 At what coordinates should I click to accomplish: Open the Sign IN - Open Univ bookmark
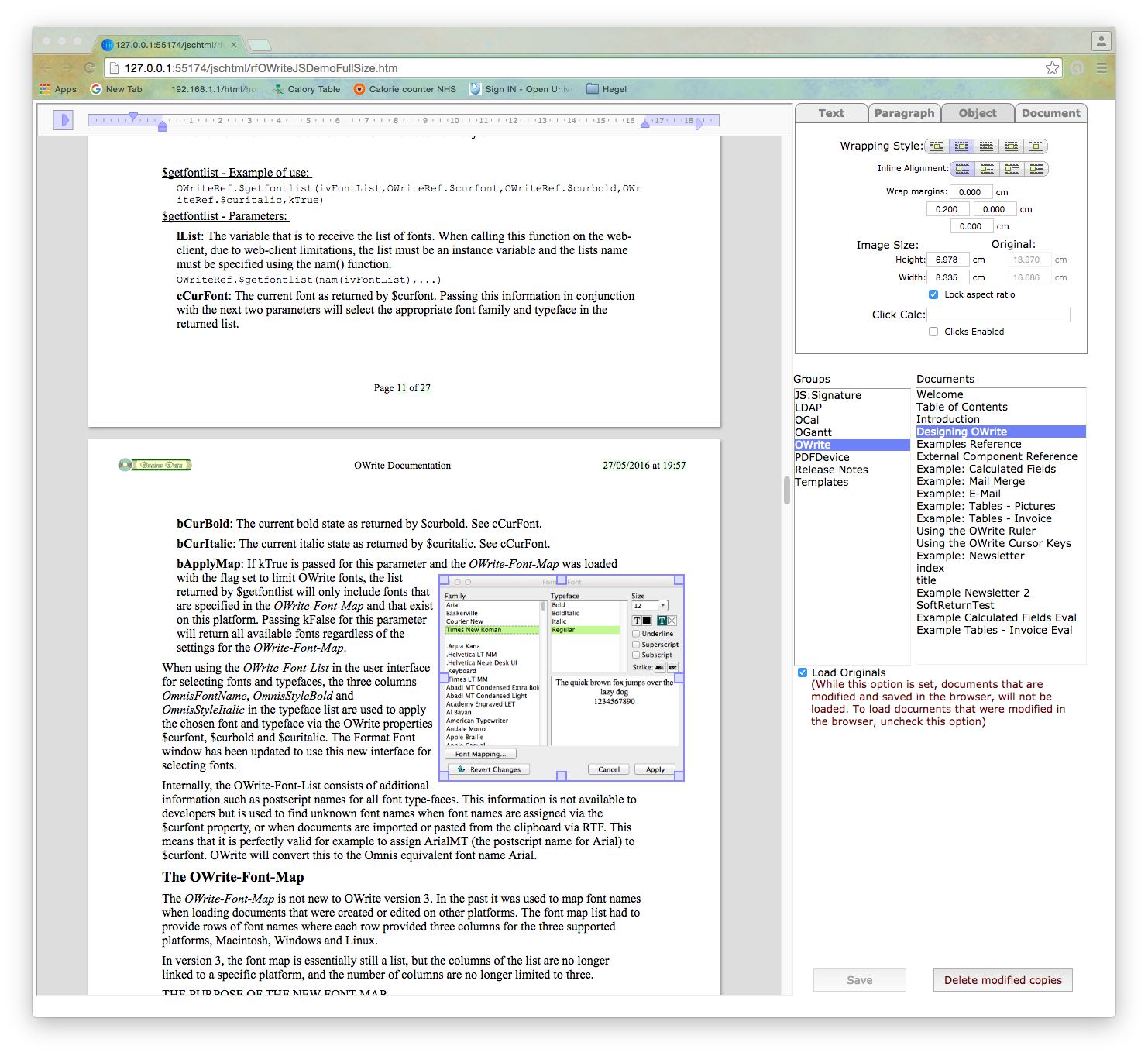coord(521,89)
